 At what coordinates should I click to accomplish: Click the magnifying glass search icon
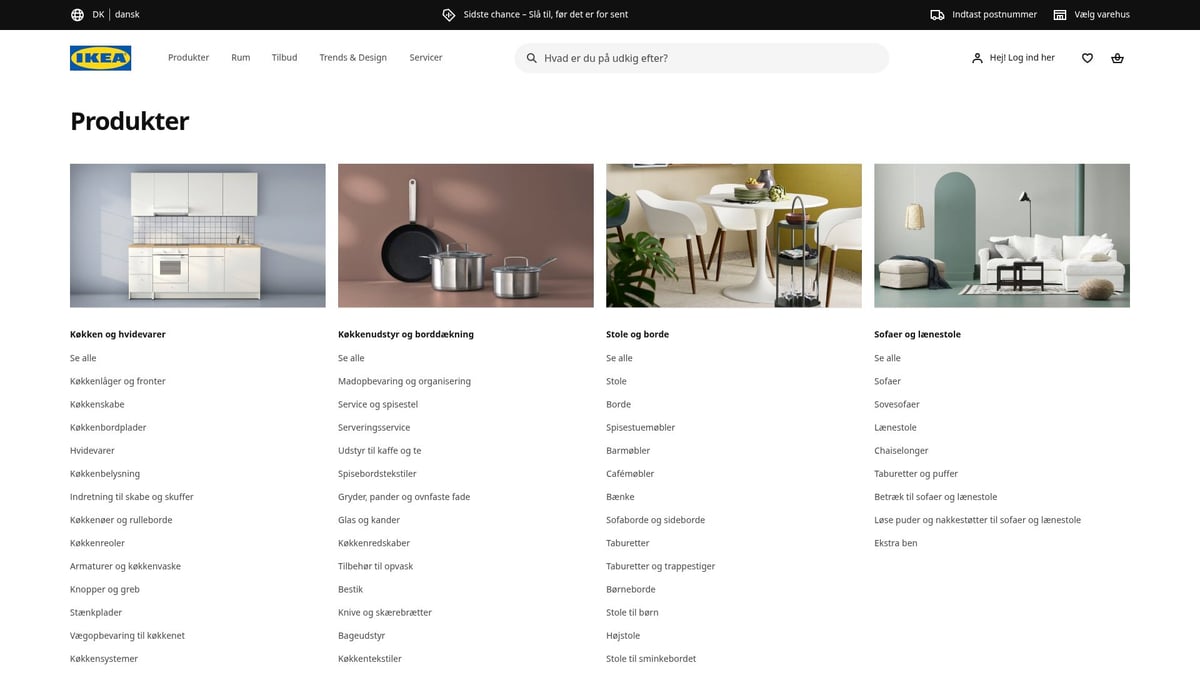[531, 58]
